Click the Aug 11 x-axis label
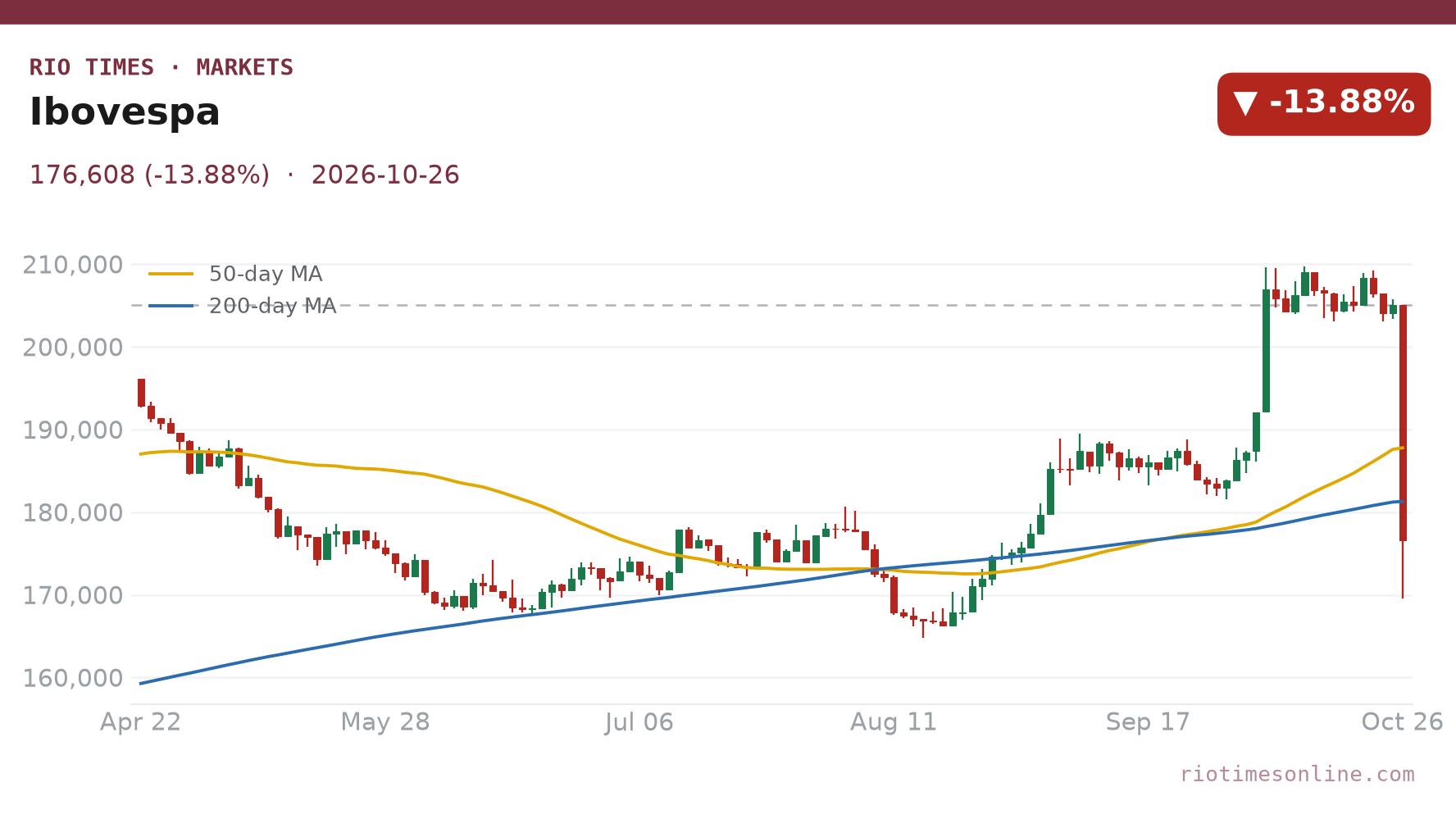The width and height of the screenshot is (1456, 819). point(894,722)
